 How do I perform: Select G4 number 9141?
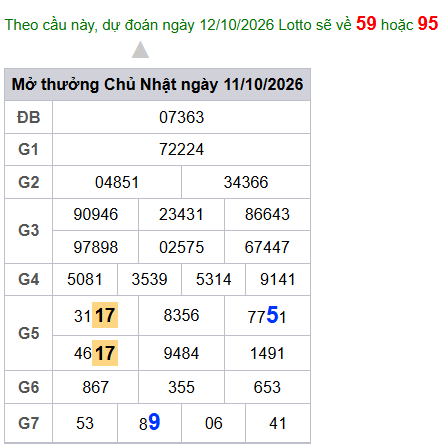click(278, 279)
